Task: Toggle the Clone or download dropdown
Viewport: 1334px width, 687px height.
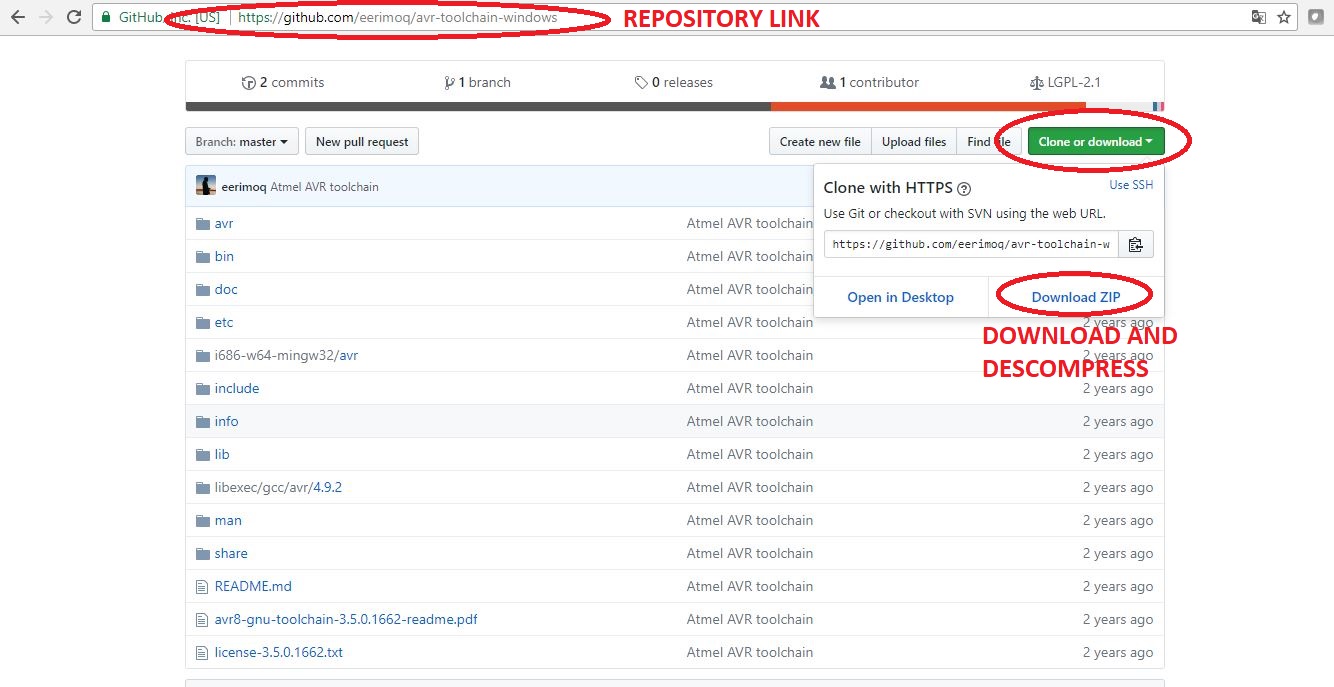Action: 1096,142
